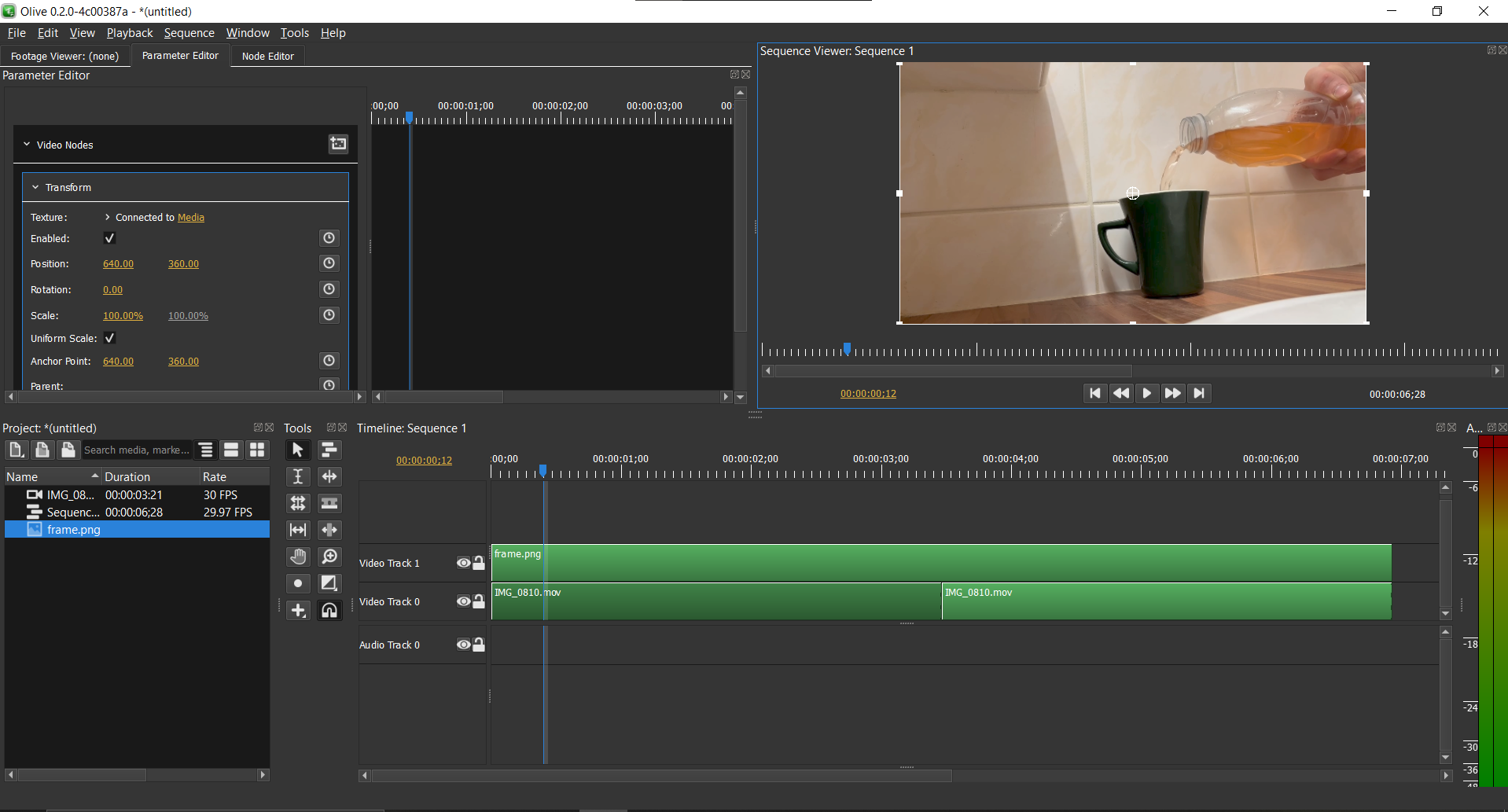The image size is (1508, 812).
Task: Select the Zoom tool
Action: click(329, 557)
